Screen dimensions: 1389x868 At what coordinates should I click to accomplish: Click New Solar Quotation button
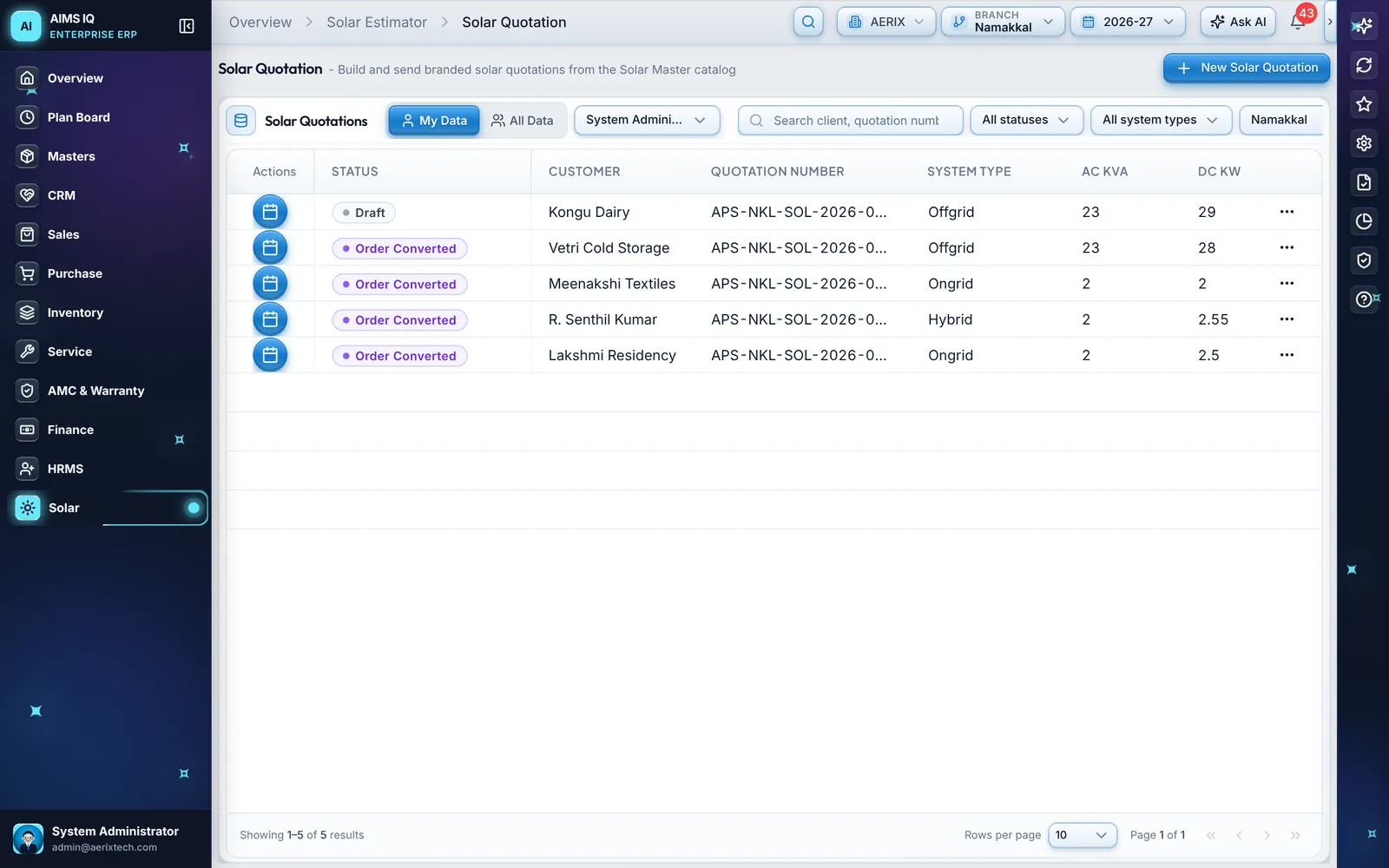pos(1247,68)
